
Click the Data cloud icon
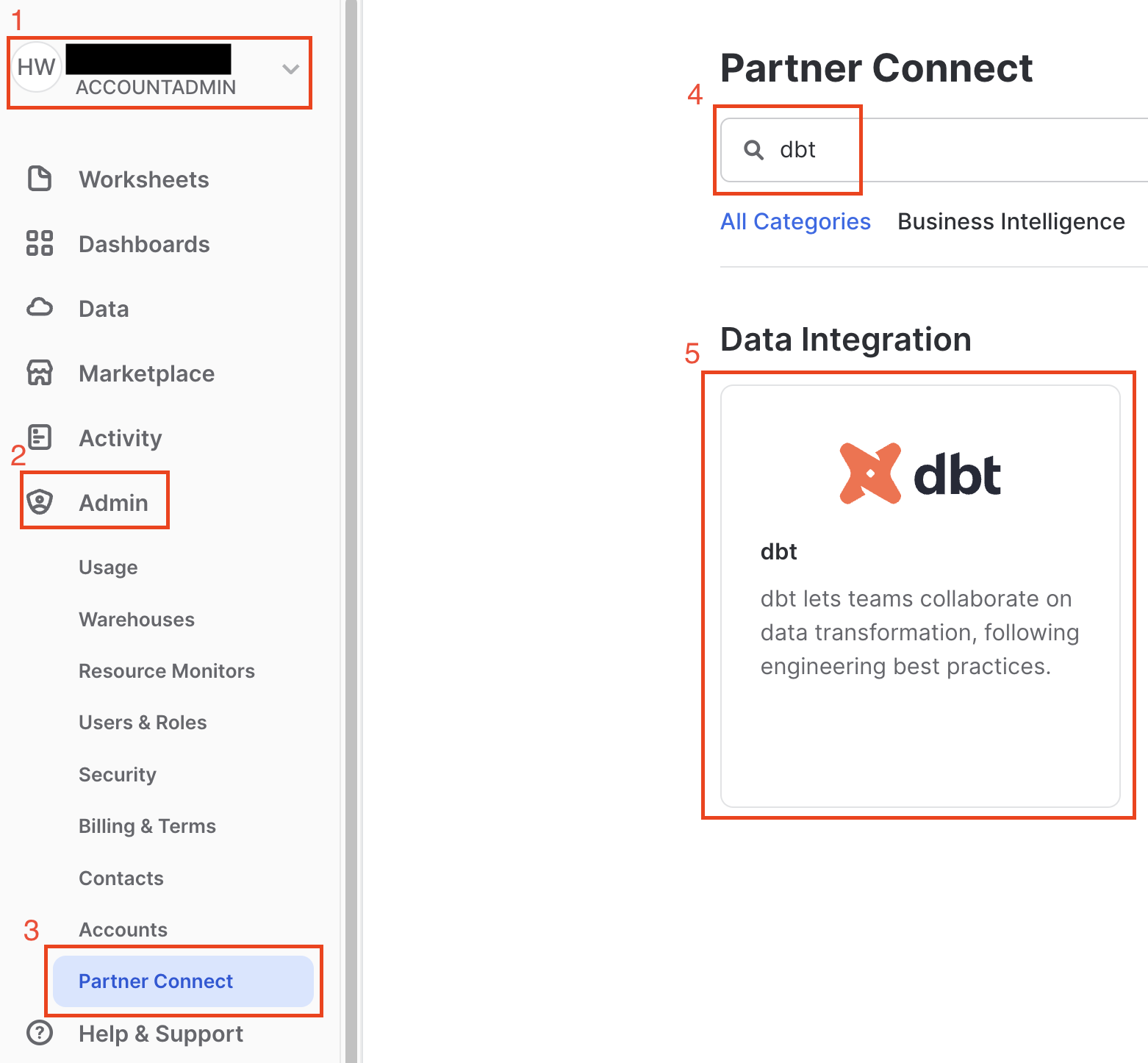pyautogui.click(x=39, y=307)
